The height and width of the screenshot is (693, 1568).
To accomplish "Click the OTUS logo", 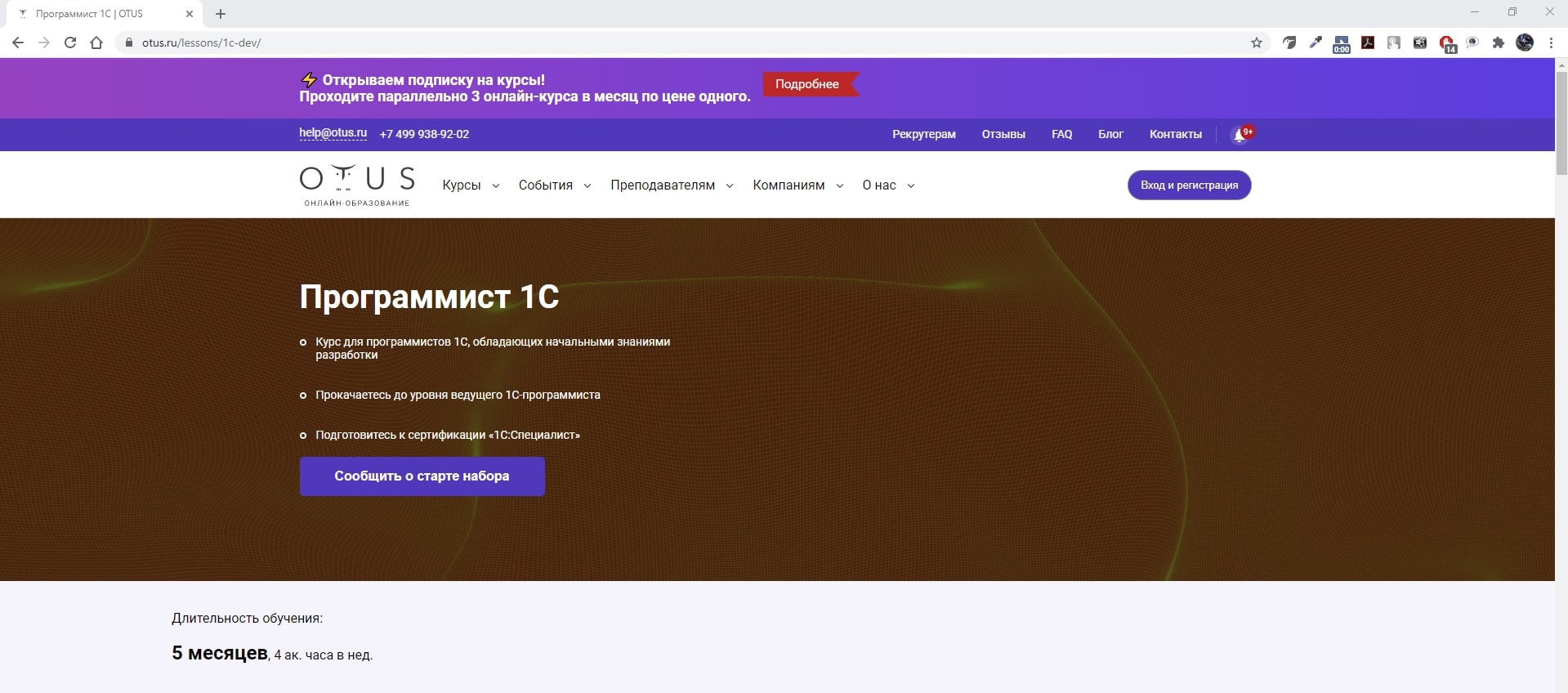I will [357, 186].
